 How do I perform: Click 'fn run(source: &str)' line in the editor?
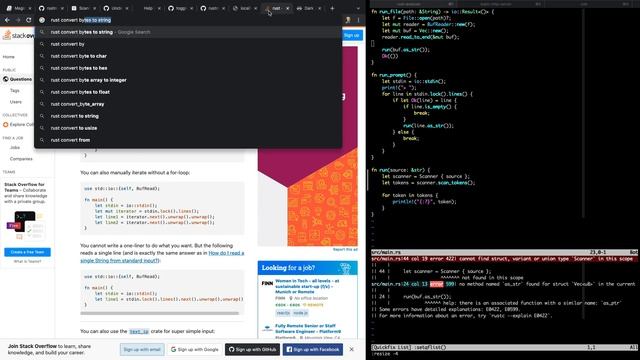(400, 170)
